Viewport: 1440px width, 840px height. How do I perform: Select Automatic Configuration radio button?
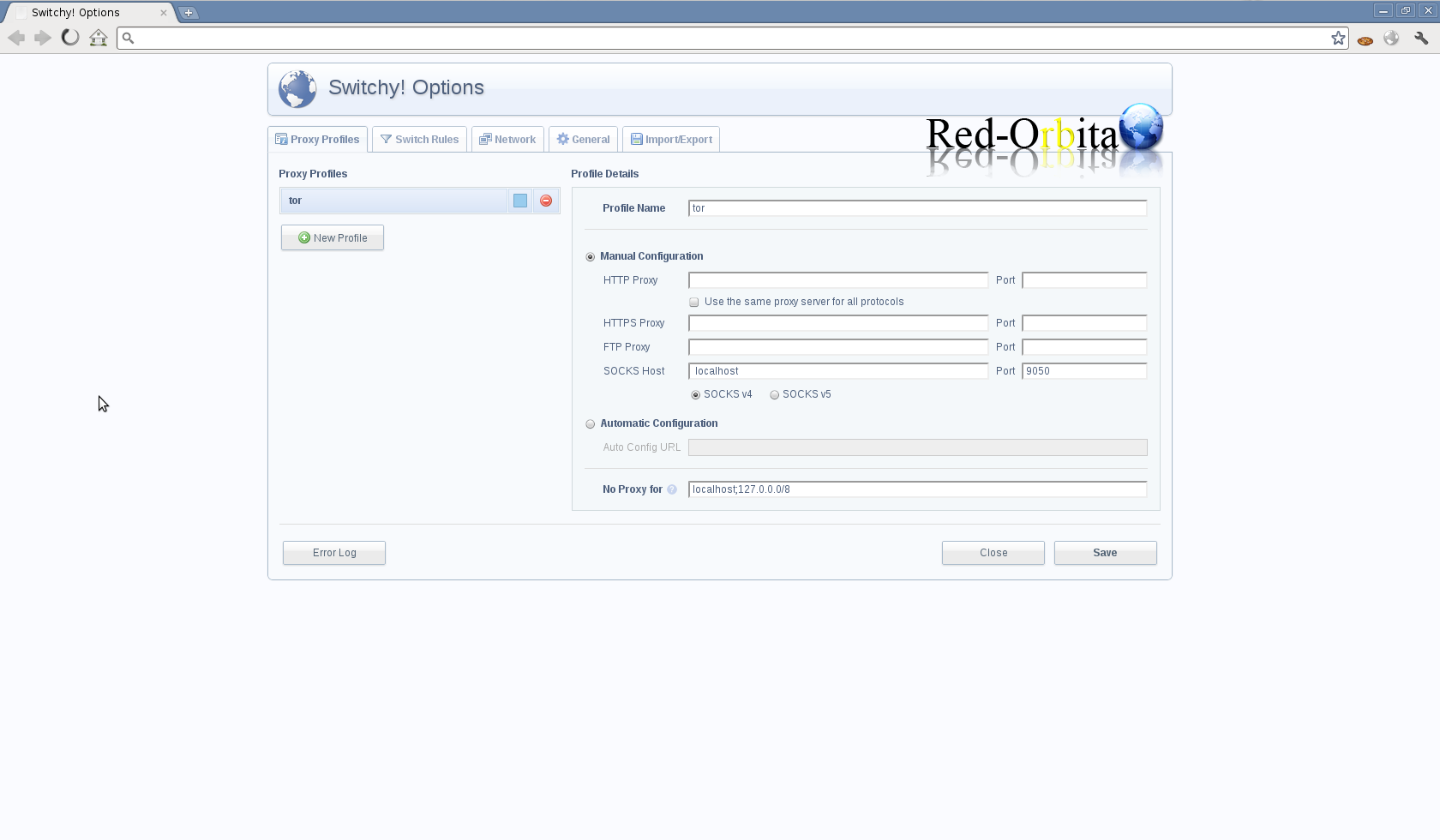tap(591, 424)
